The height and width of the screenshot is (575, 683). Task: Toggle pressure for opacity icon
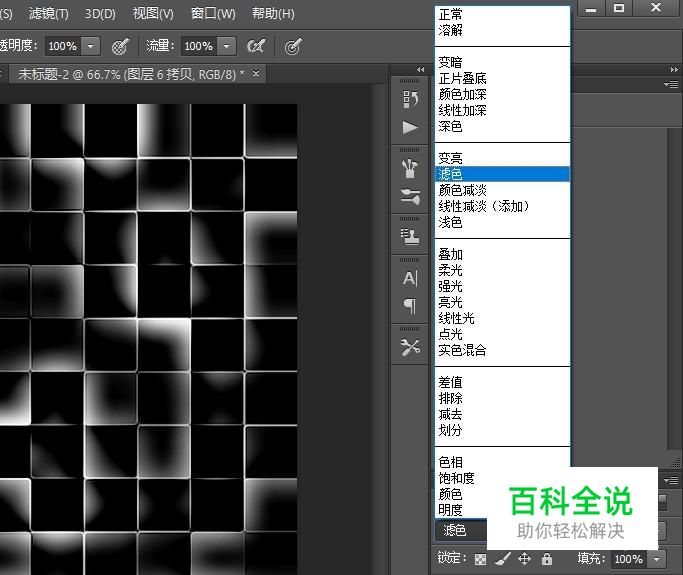(120, 46)
